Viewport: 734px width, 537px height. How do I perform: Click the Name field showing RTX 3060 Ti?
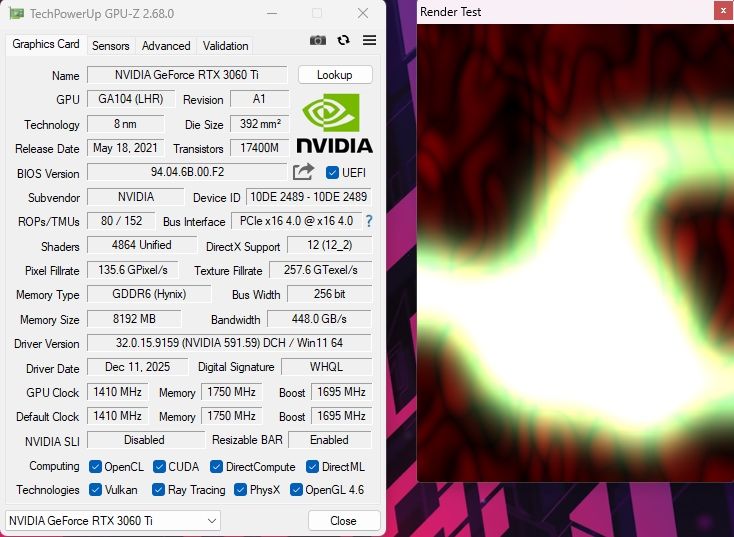click(x=187, y=75)
